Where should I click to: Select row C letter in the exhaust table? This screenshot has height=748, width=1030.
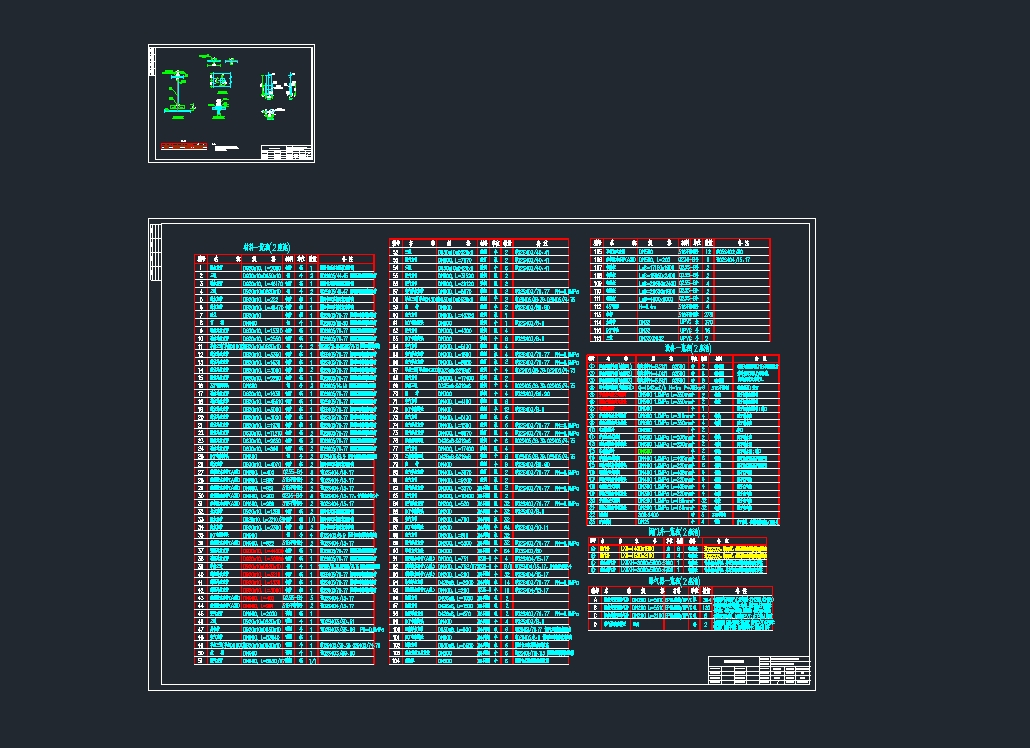point(596,616)
